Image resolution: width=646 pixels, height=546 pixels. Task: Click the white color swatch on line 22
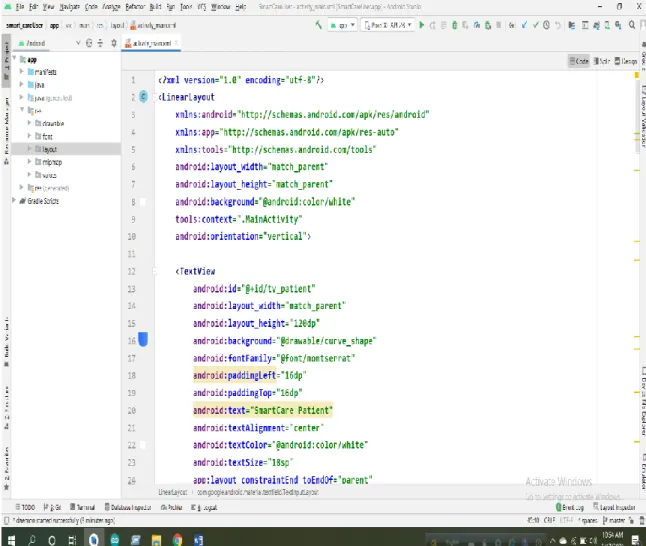(x=143, y=445)
